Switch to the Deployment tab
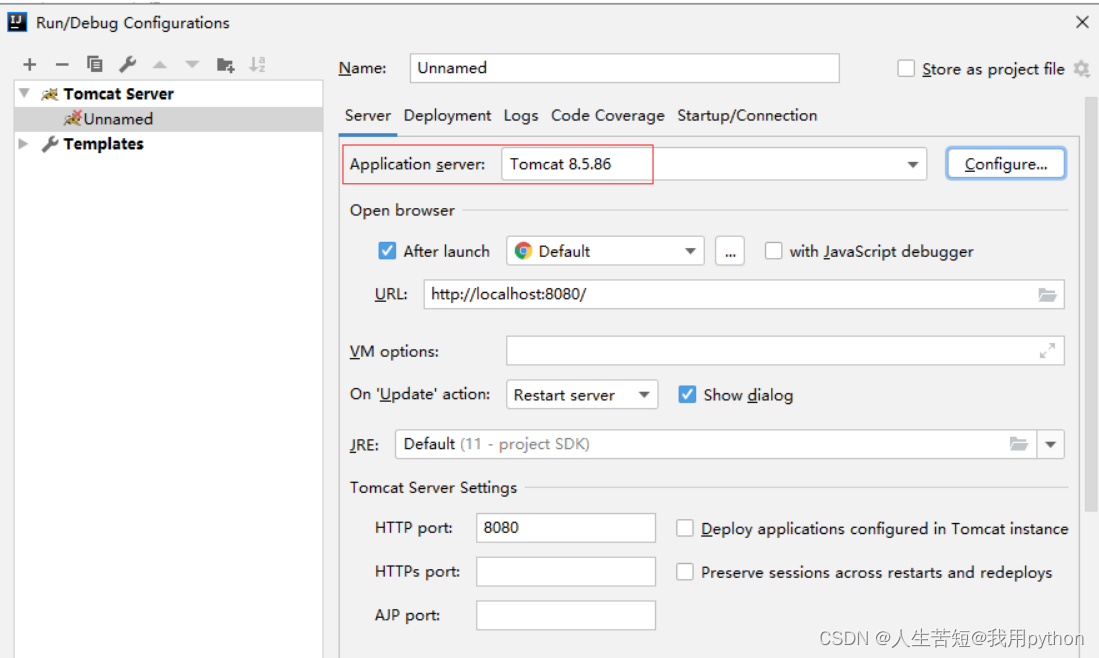 tap(447, 116)
